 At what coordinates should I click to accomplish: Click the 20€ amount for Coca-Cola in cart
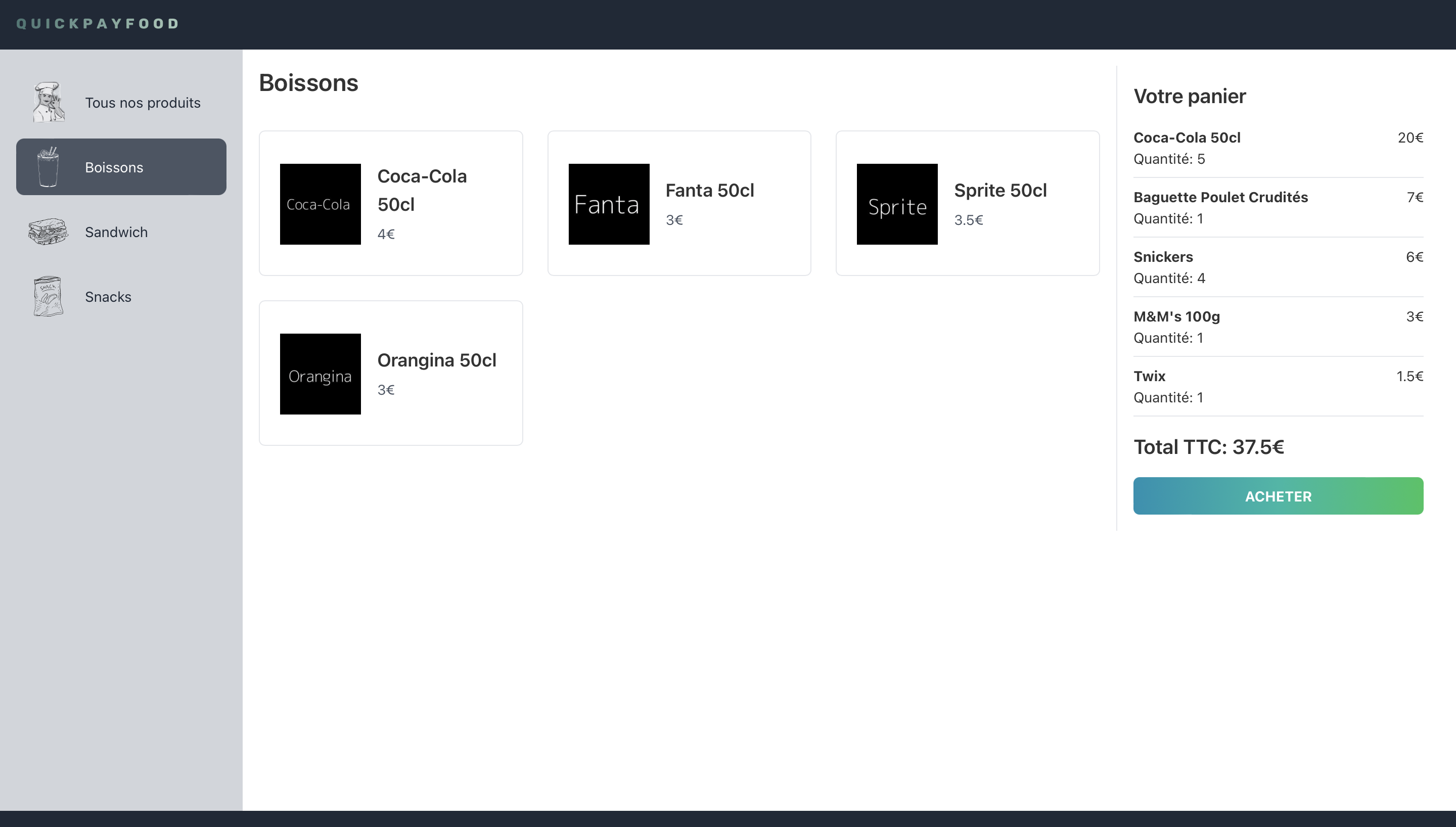1410,137
